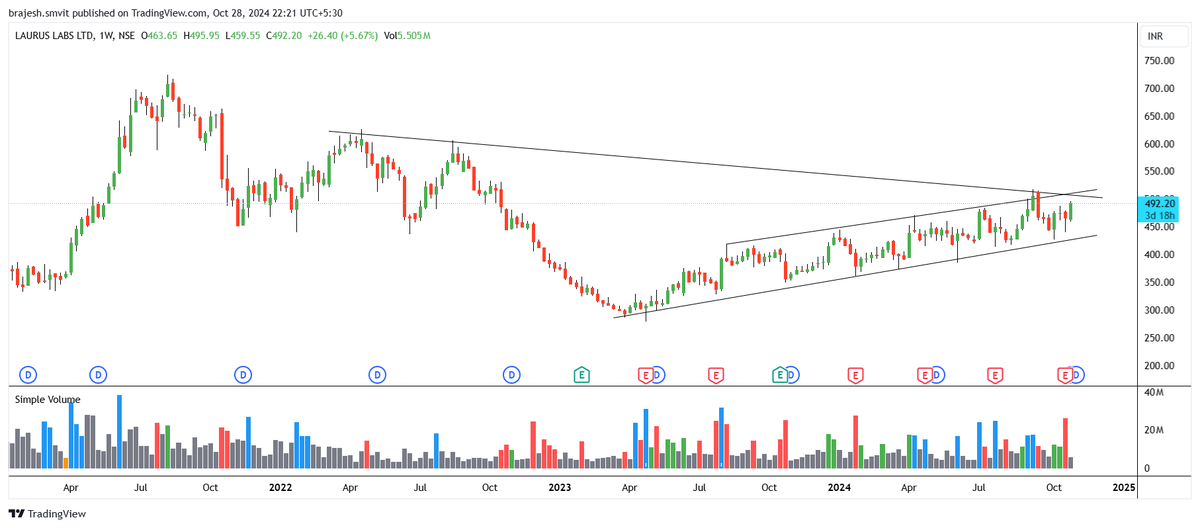Click the red earnings E marker after Apr 2023

(646, 375)
